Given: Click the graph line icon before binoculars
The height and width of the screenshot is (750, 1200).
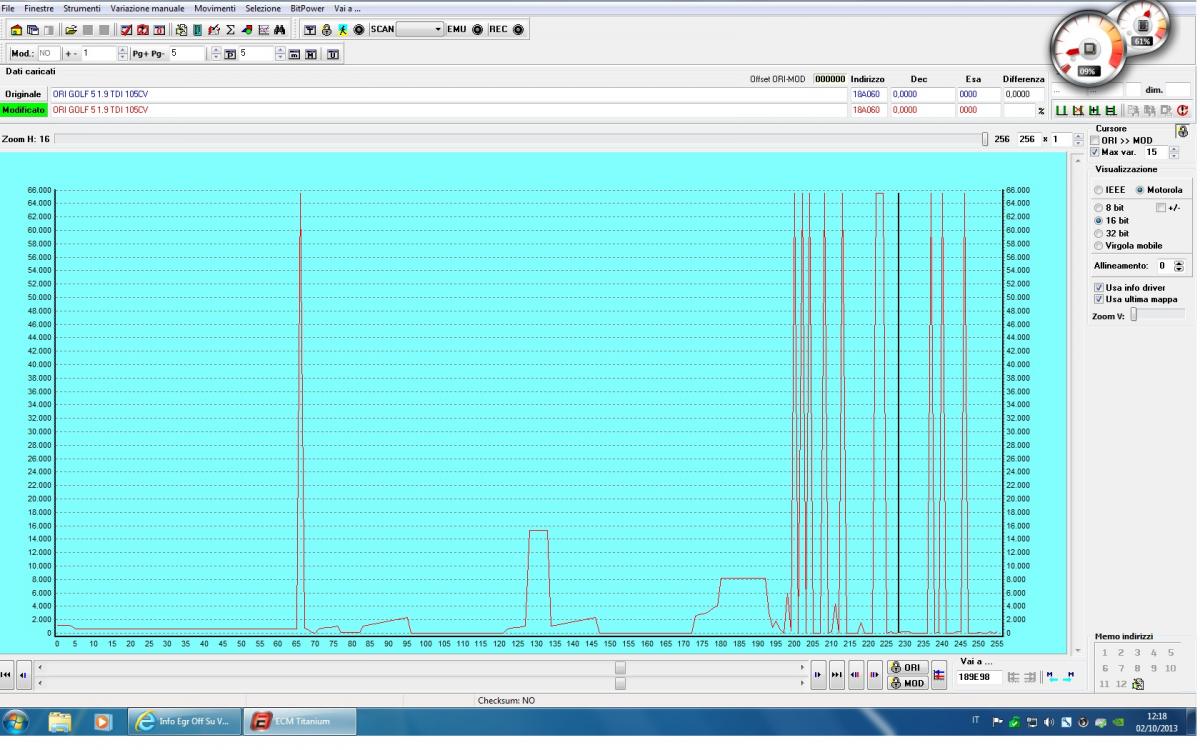Looking at the screenshot, I should pyautogui.click(x=264, y=30).
